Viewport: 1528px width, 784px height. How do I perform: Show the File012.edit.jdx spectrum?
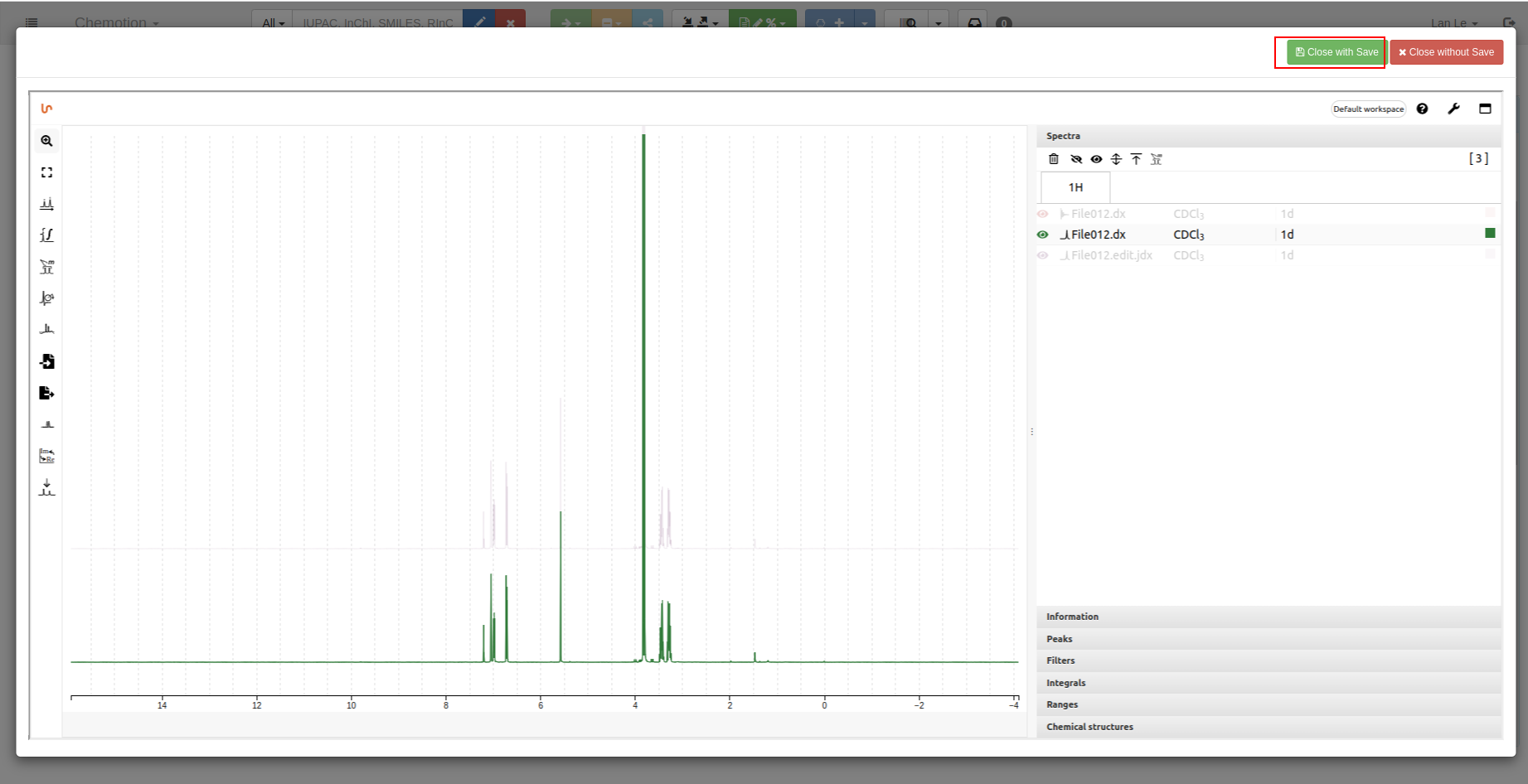(1043, 255)
